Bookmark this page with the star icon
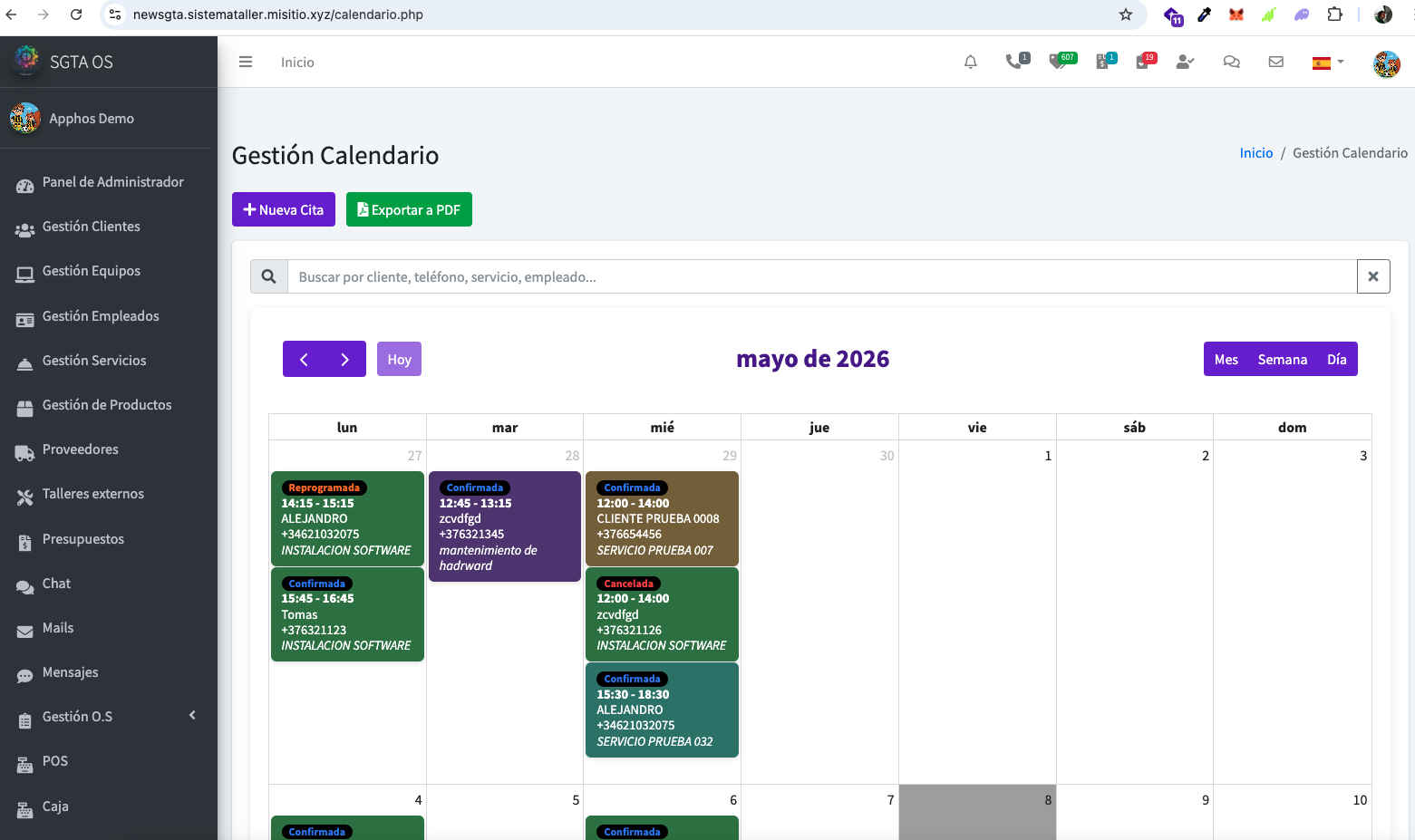 click(1126, 14)
